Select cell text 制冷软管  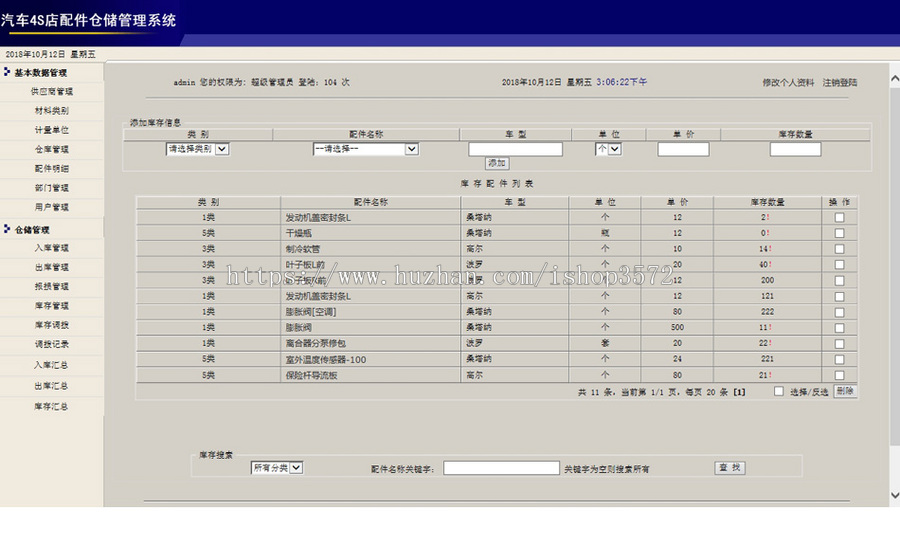[x=302, y=249]
